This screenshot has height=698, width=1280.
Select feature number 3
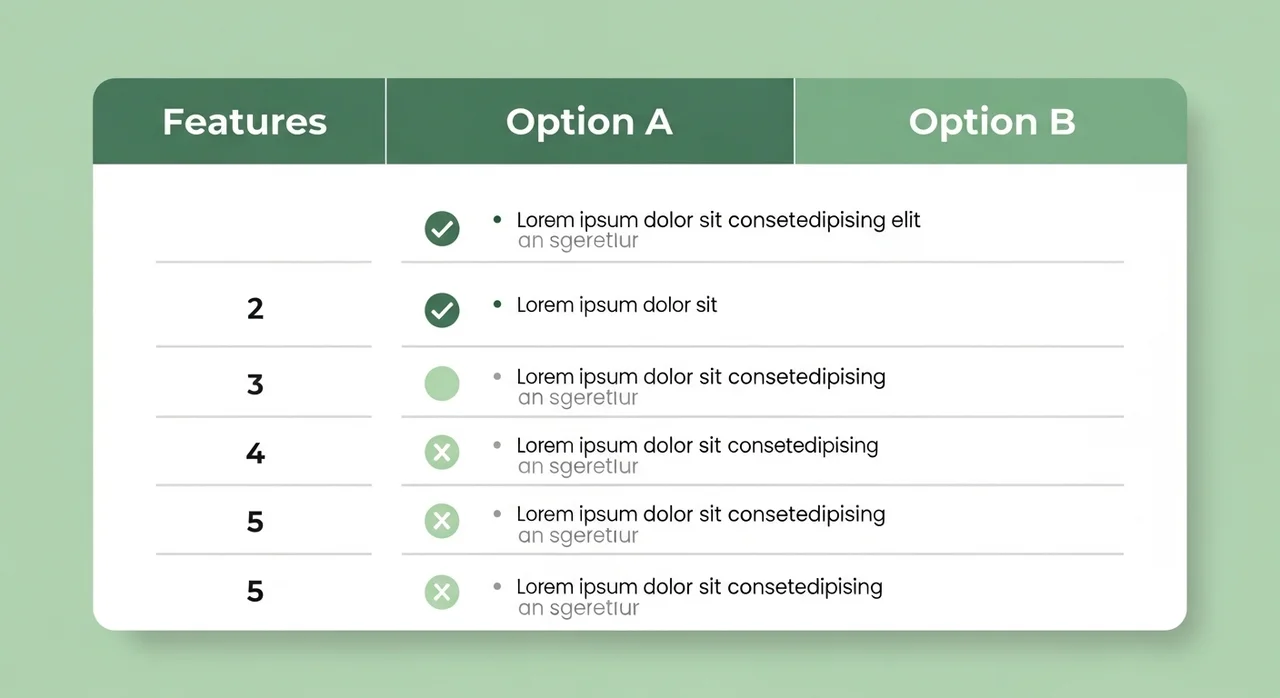[255, 384]
